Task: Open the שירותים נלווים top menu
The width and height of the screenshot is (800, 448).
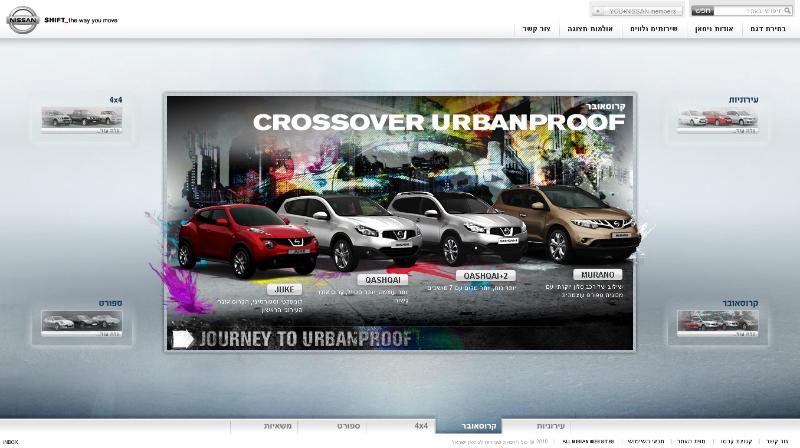Action: tap(654, 29)
